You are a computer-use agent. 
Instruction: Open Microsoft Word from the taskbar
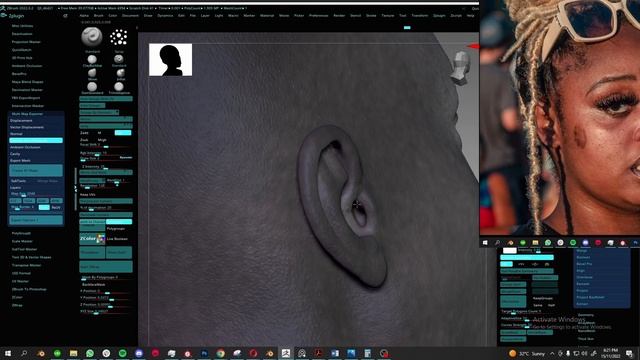[335, 353]
